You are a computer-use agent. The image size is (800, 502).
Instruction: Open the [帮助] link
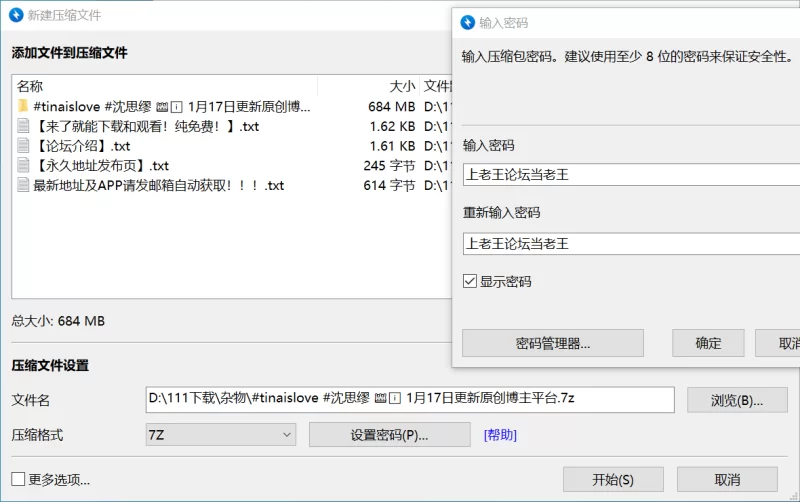500,435
